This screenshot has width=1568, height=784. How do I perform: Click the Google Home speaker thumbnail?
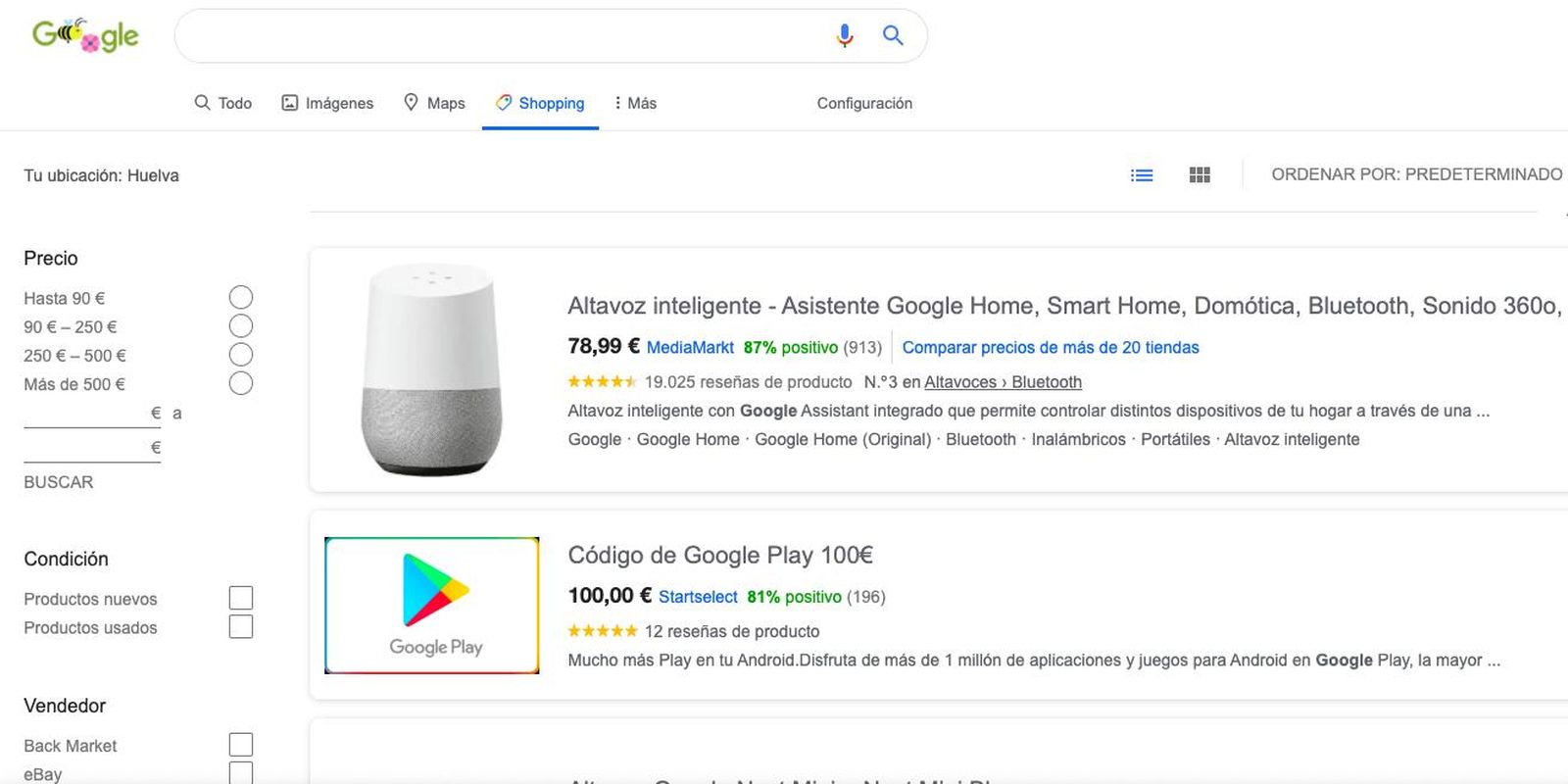pyautogui.click(x=431, y=369)
